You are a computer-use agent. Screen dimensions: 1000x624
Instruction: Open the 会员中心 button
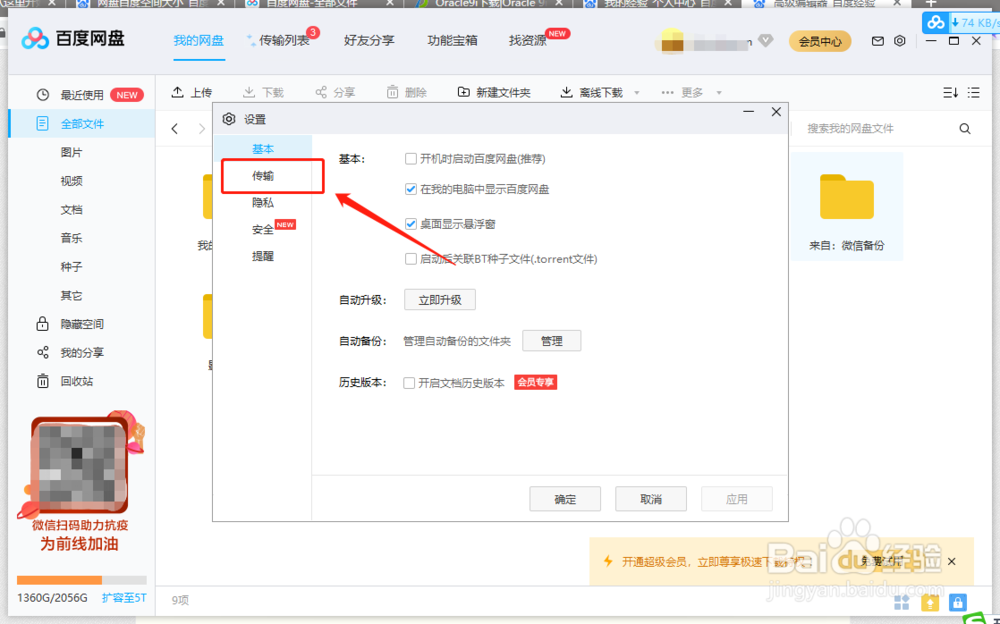tap(820, 41)
